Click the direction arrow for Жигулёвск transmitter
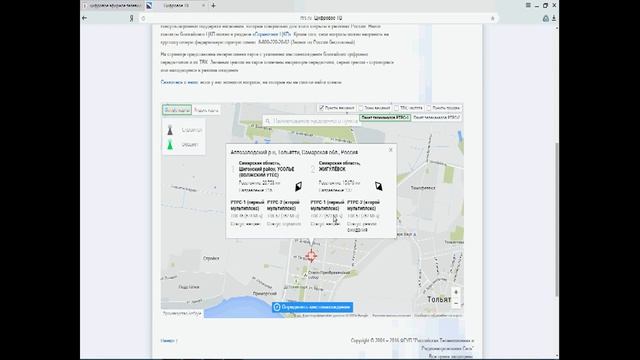 [x=378, y=187]
